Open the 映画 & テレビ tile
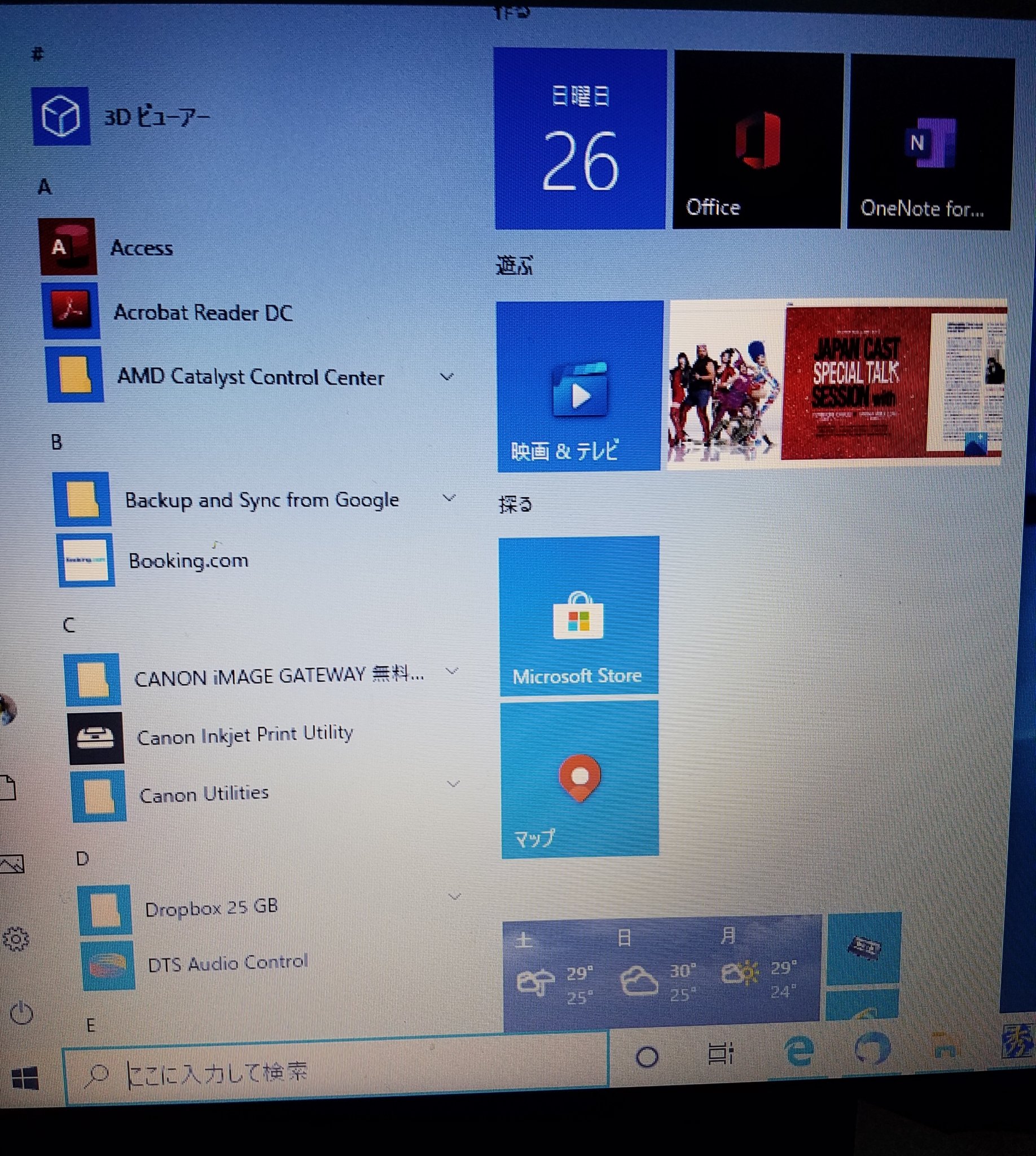Screen dimensions: 1036x1156 (580, 386)
